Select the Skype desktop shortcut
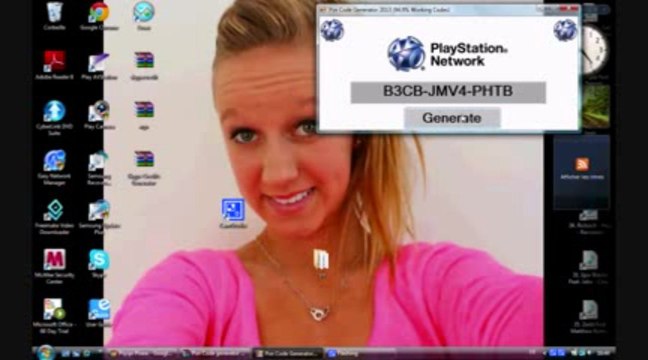Image resolution: width=648 pixels, height=360 pixels. pyautogui.click(x=99, y=264)
